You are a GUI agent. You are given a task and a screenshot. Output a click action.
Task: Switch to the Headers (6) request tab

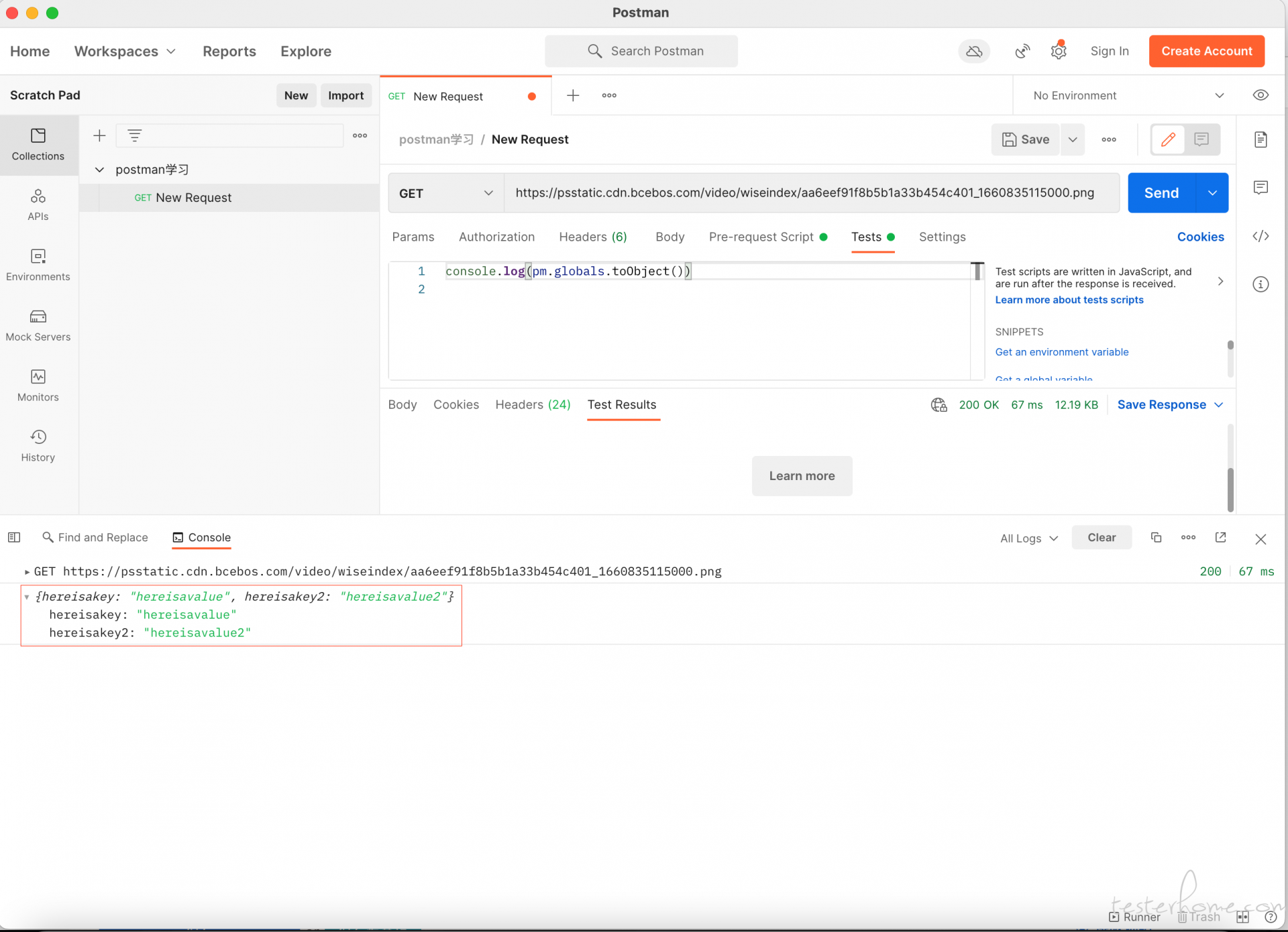click(x=593, y=237)
